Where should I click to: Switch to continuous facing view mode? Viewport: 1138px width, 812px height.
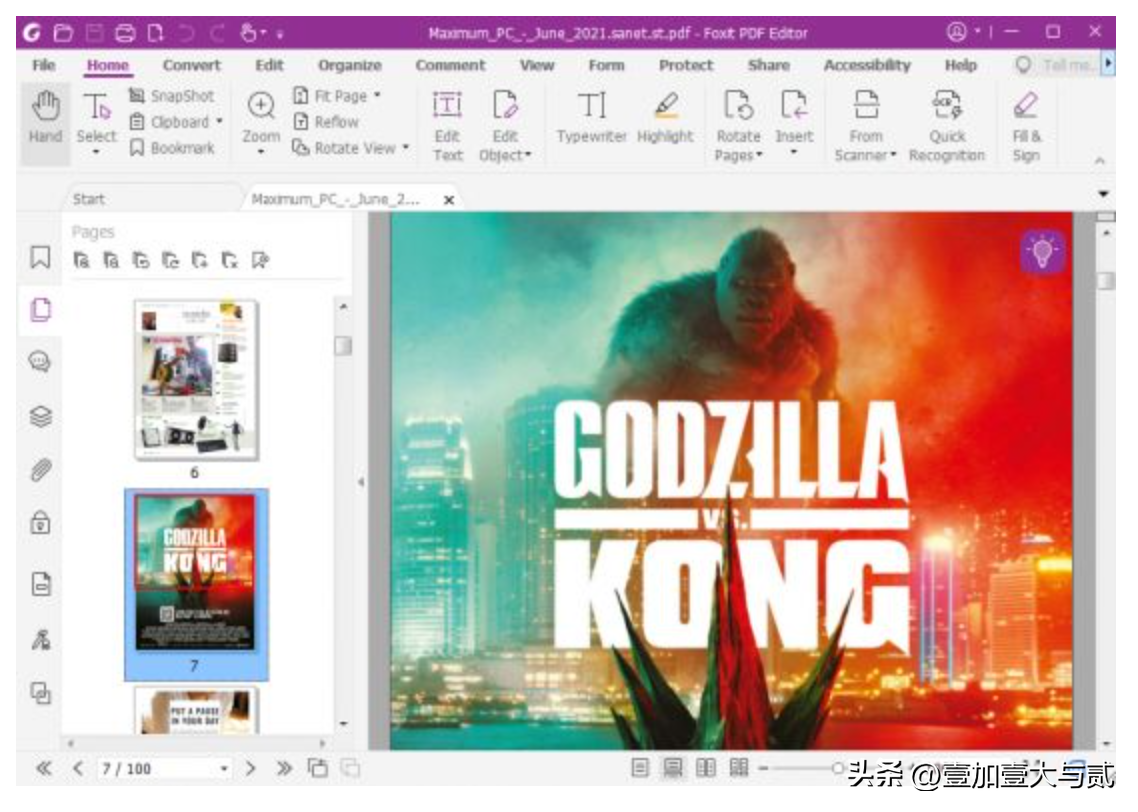pyautogui.click(x=739, y=768)
